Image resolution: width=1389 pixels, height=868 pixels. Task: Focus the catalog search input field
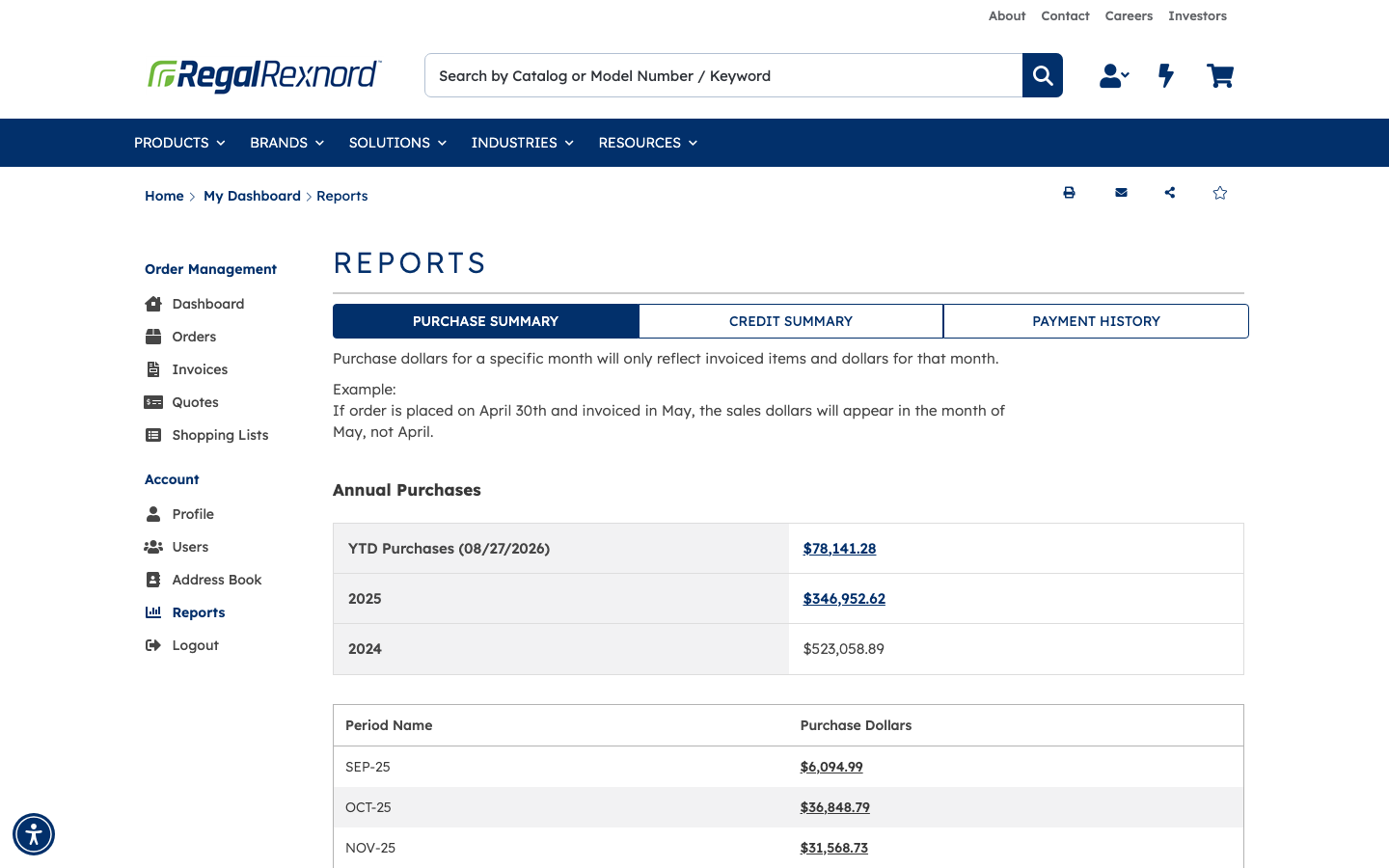click(x=723, y=75)
